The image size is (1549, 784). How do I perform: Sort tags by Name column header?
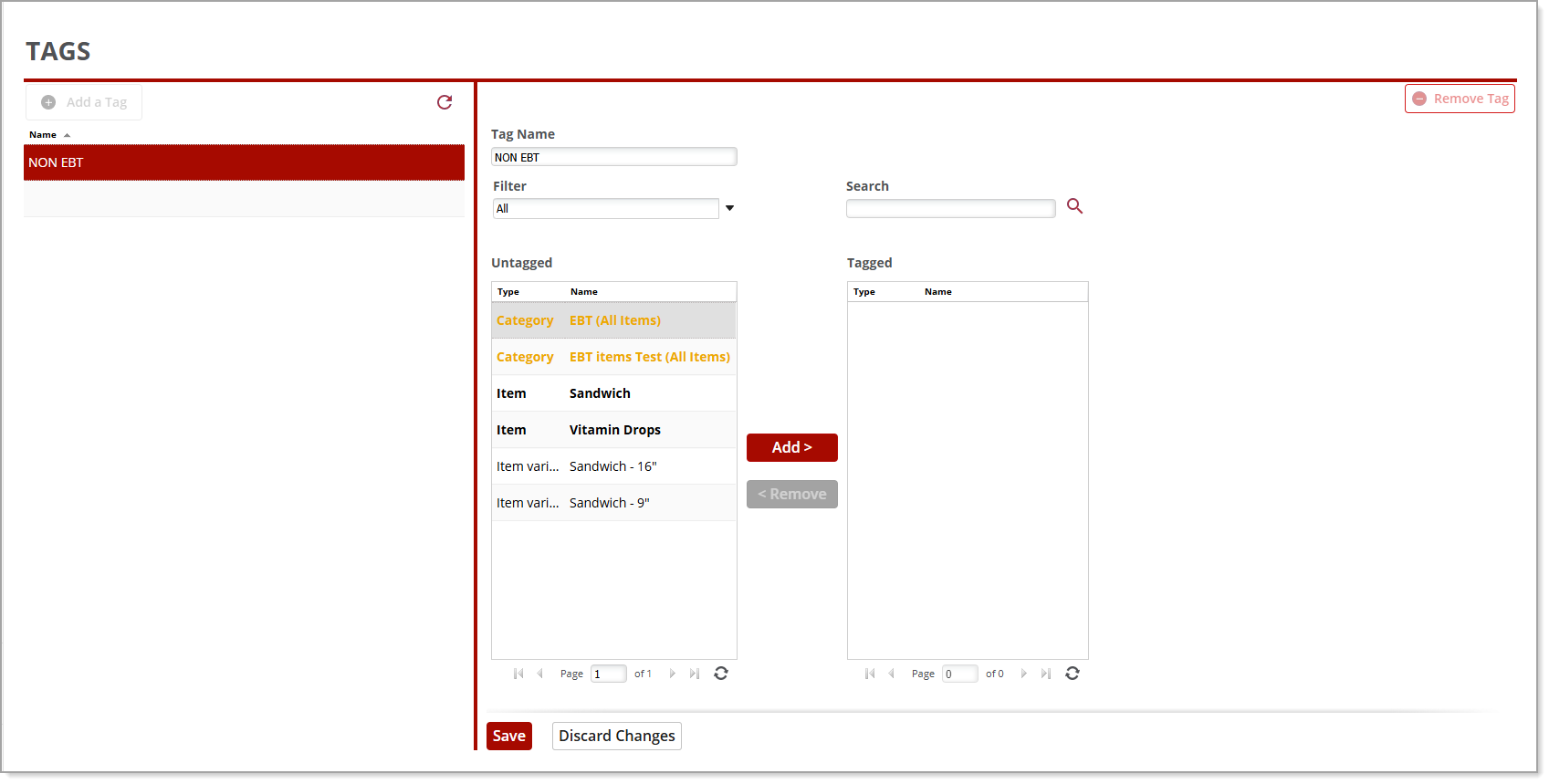click(x=43, y=134)
